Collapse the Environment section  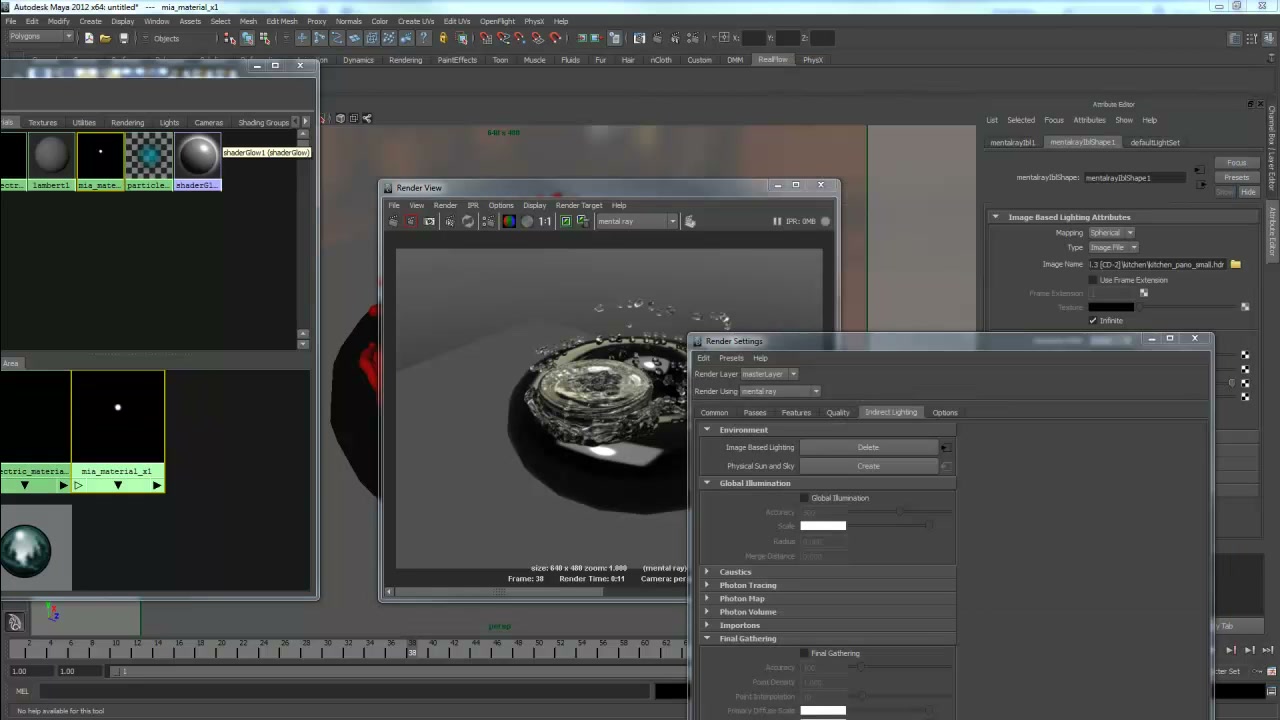[707, 430]
